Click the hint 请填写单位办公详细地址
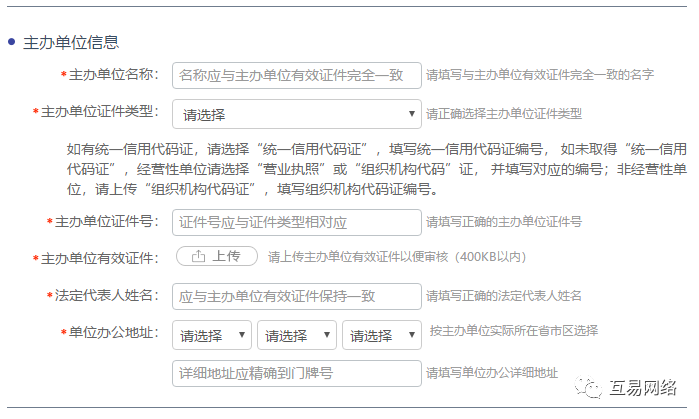699x419 pixels. (x=492, y=373)
